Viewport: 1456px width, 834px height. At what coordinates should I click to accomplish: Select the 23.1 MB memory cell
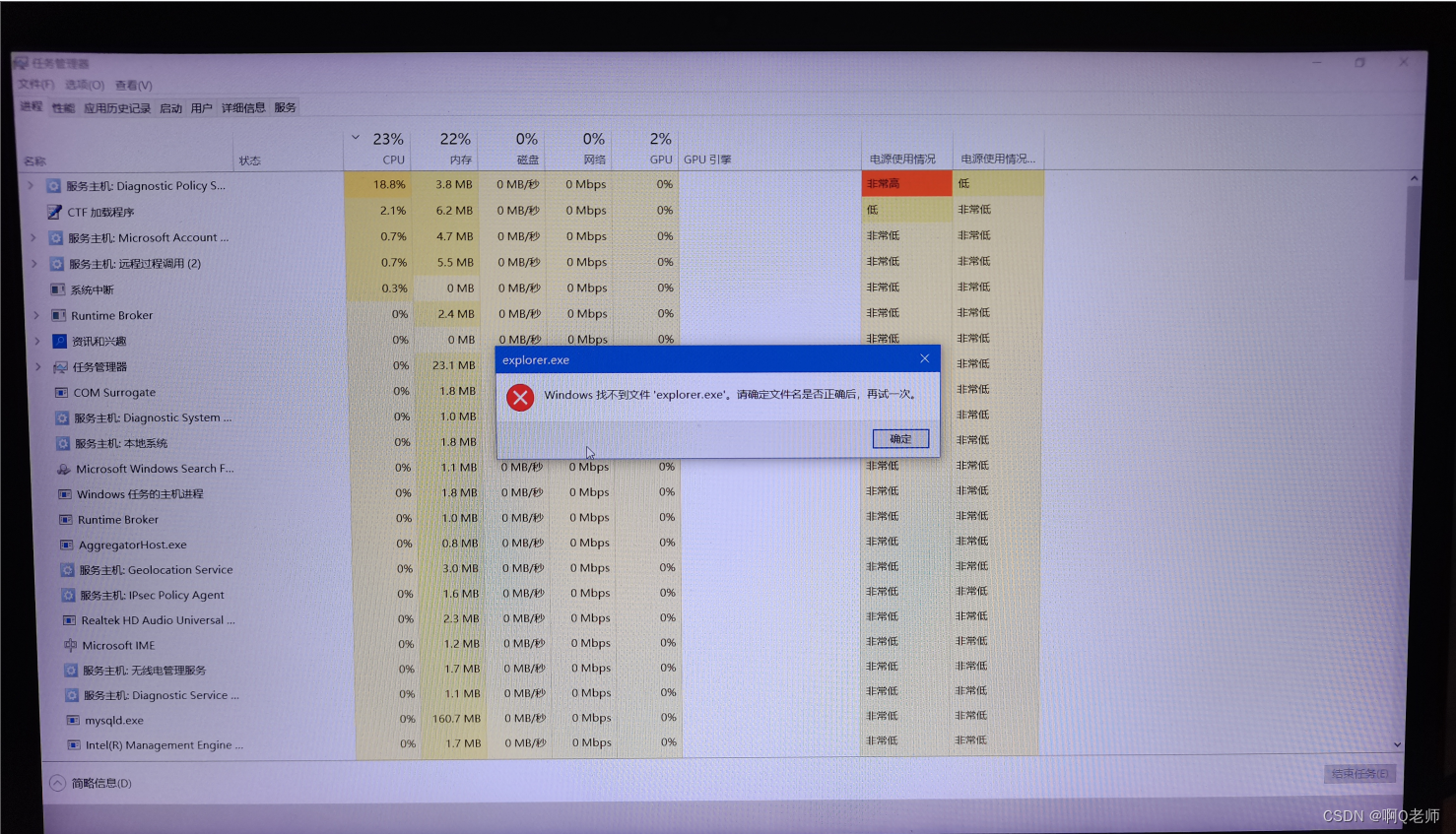pyautogui.click(x=447, y=365)
